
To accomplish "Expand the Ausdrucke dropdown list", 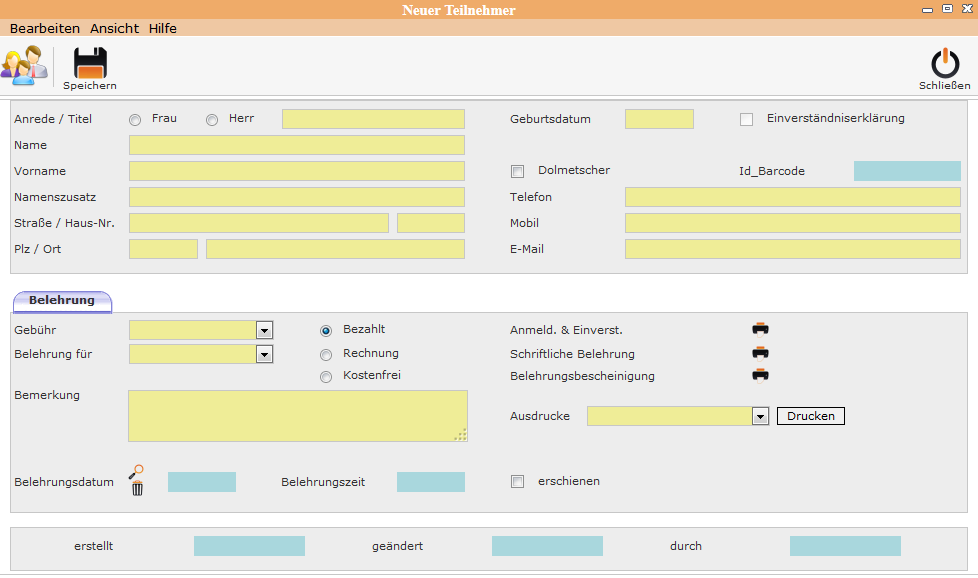I will point(760,416).
